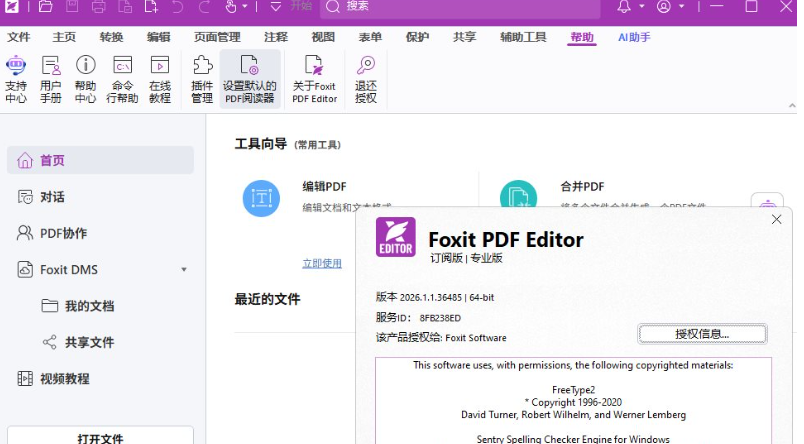804x444 pixels.
Task: Collapse the ribbon with the chevron arrow
Action: (792, 105)
